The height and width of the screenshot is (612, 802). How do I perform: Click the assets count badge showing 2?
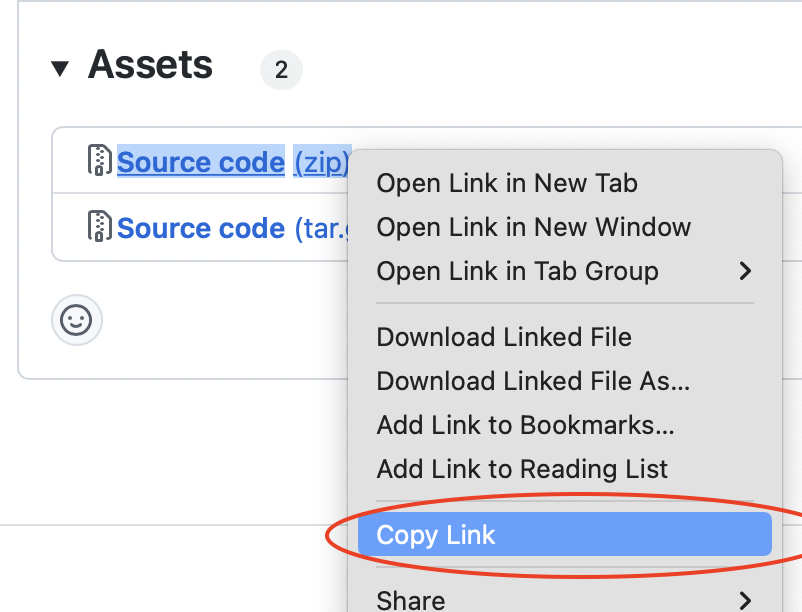pos(281,70)
